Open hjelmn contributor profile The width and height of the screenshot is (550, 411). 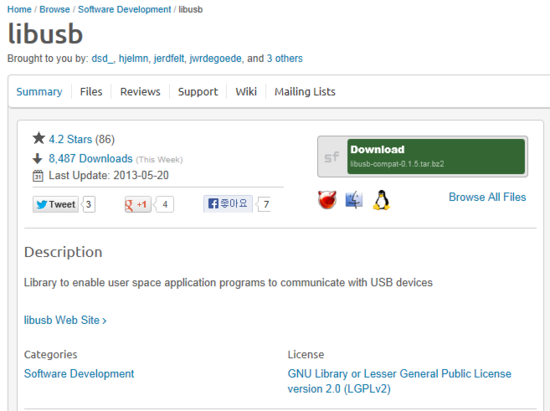(133, 58)
